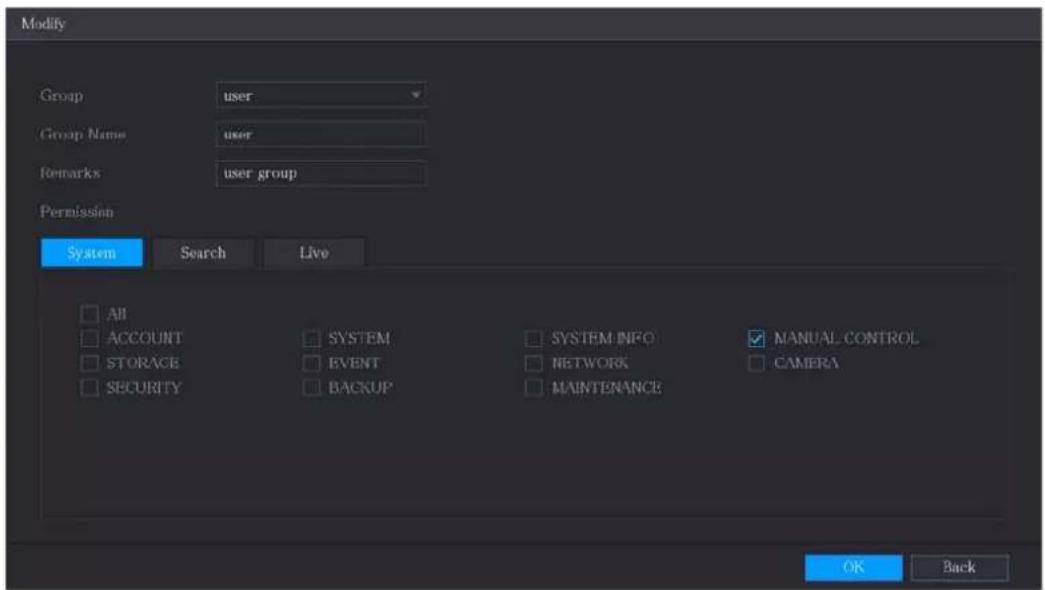Select the System permission tab
The height and width of the screenshot is (590, 1045).
tap(92, 253)
